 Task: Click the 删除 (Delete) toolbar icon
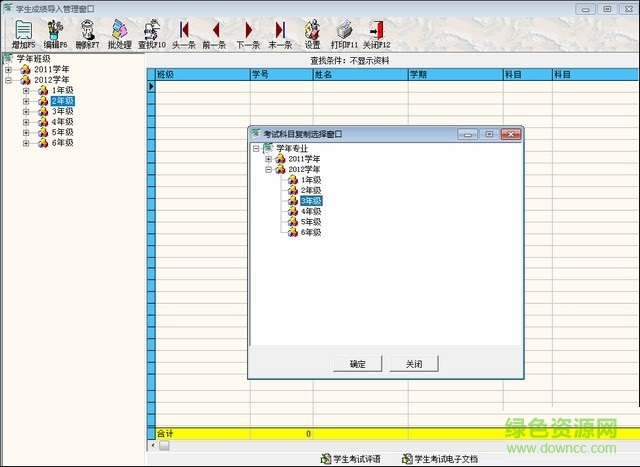click(x=87, y=33)
